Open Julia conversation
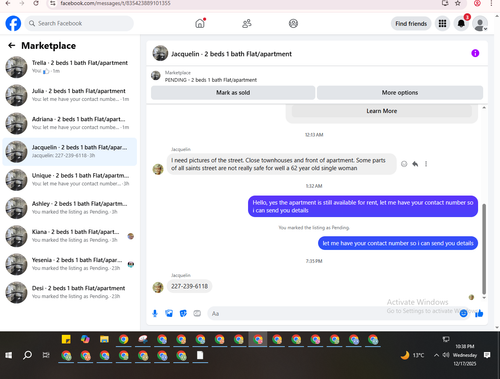 [69, 95]
